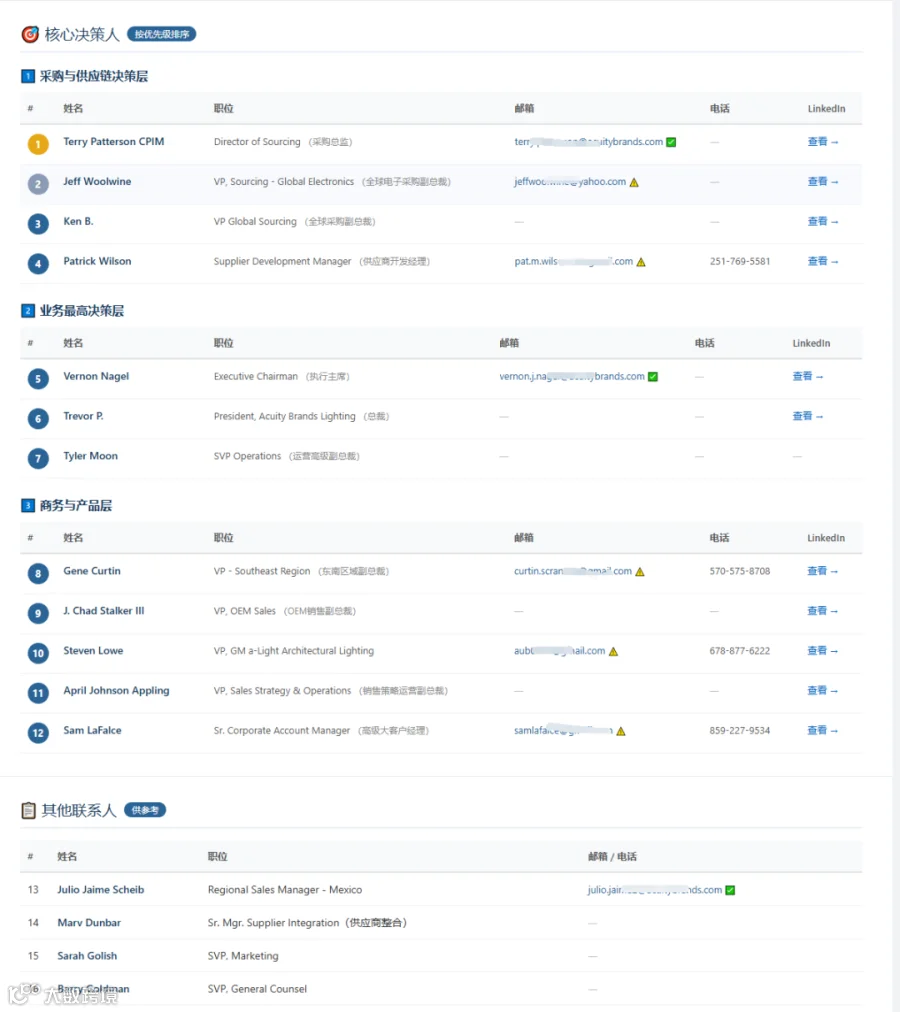This screenshot has height=1012, width=900.
Task: Click the name Sarah Golish
Action: click(87, 956)
